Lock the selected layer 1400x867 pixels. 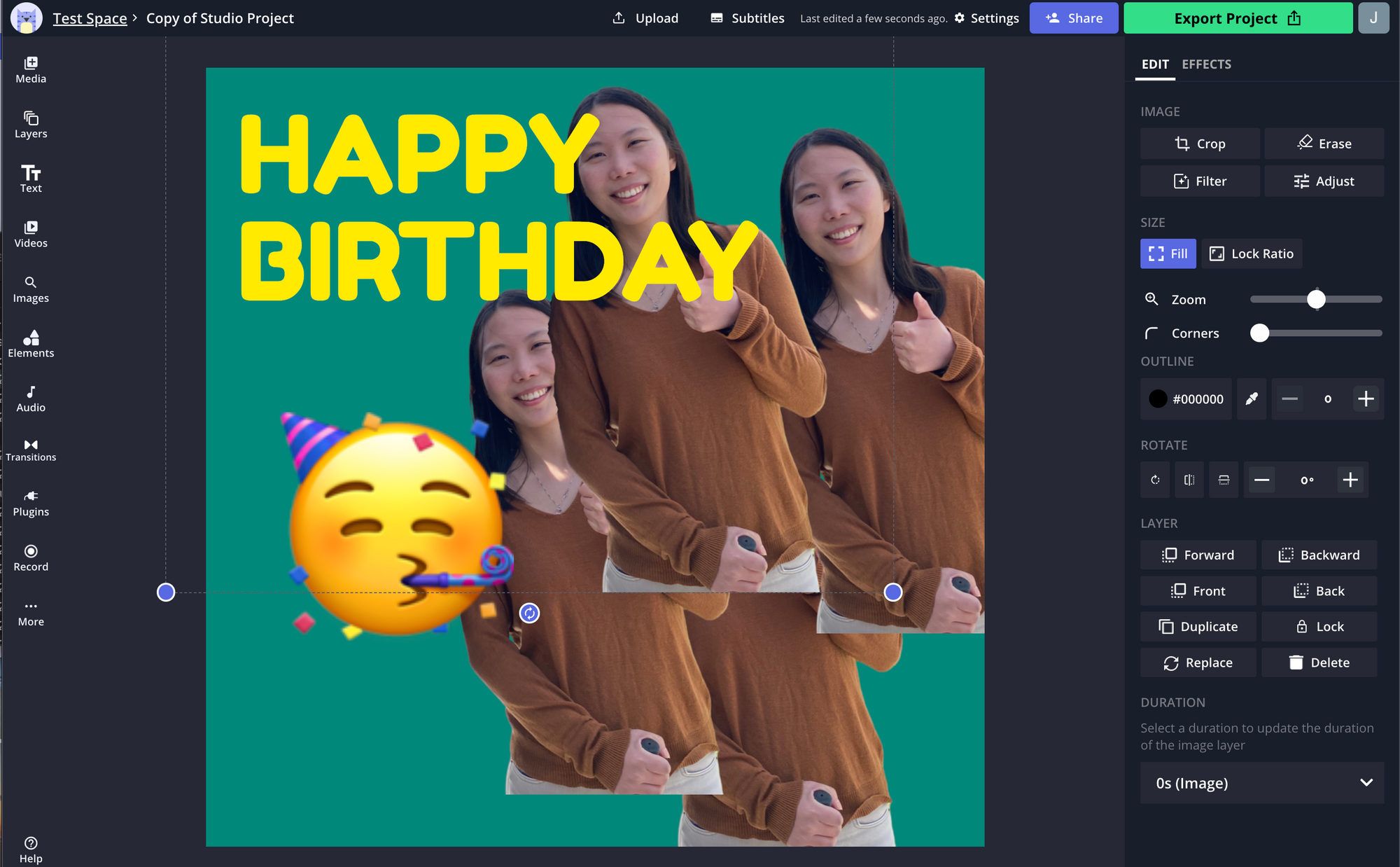click(x=1319, y=627)
